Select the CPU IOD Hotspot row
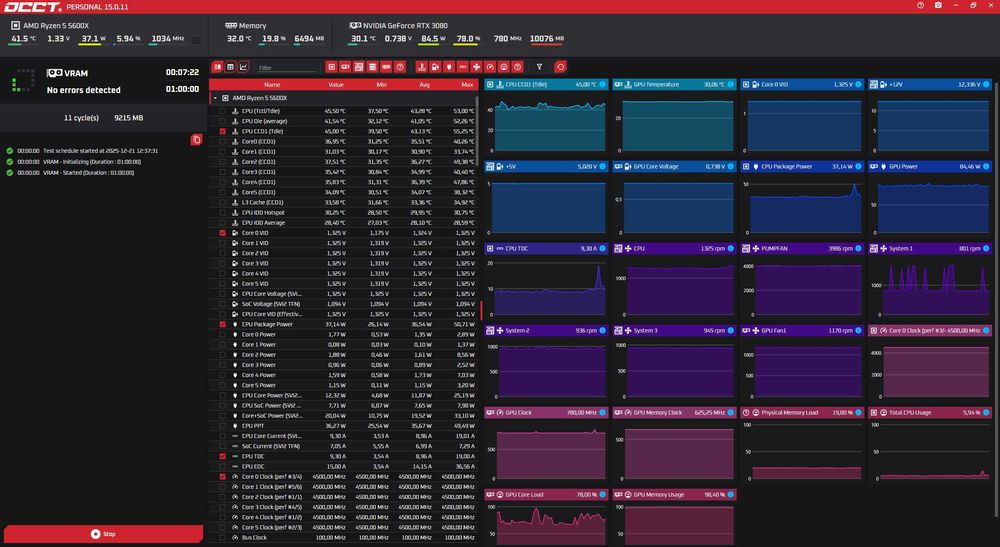Viewport: 1000px width, 547px height. click(x=343, y=213)
